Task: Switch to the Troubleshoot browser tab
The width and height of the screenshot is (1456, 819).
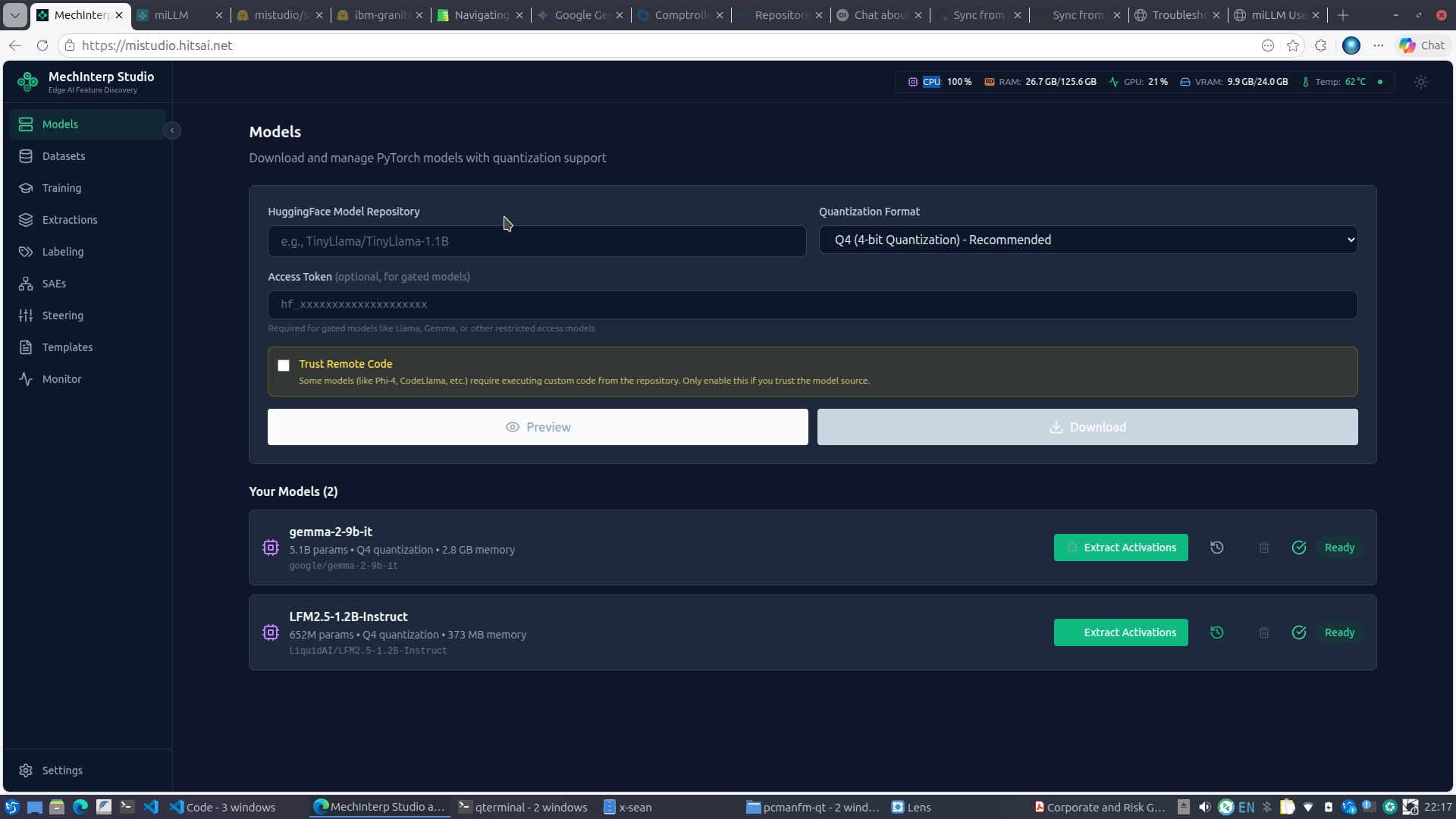Action: 1178,15
